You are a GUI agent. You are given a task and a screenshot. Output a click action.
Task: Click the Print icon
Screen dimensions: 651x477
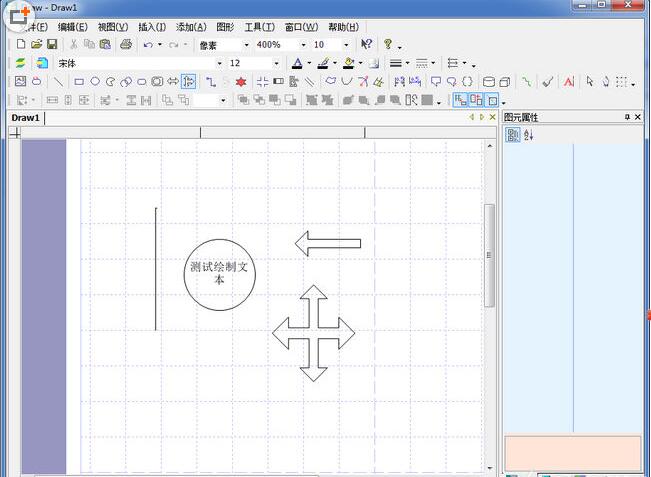click(x=126, y=45)
